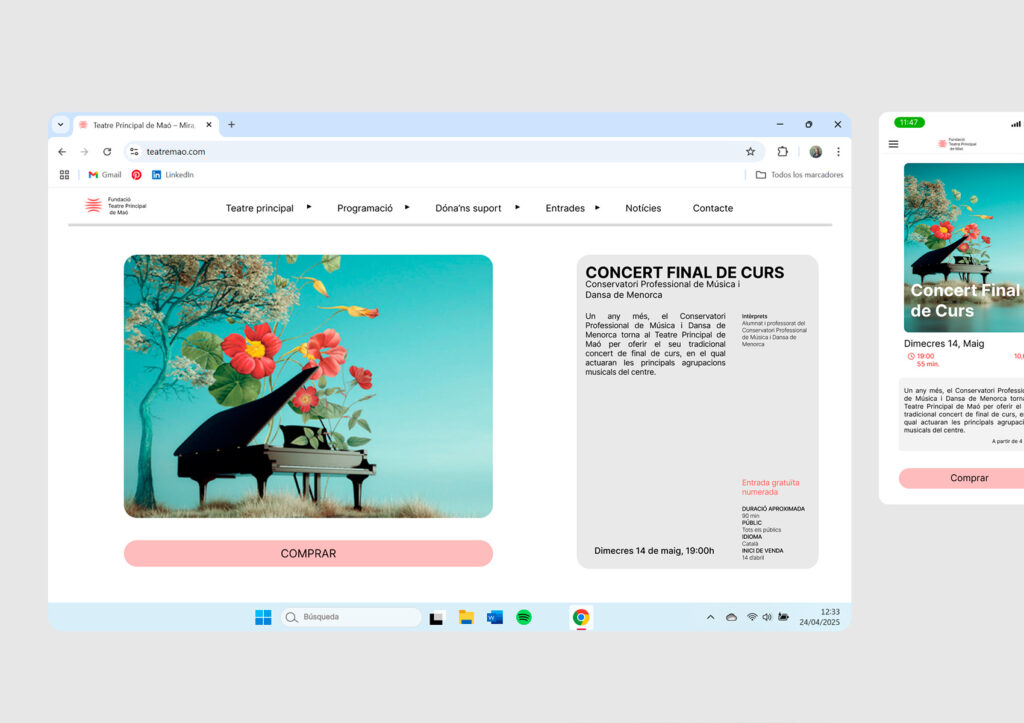Open the volume speaker tray icon
Image resolution: width=1024 pixels, height=723 pixels.
(767, 617)
